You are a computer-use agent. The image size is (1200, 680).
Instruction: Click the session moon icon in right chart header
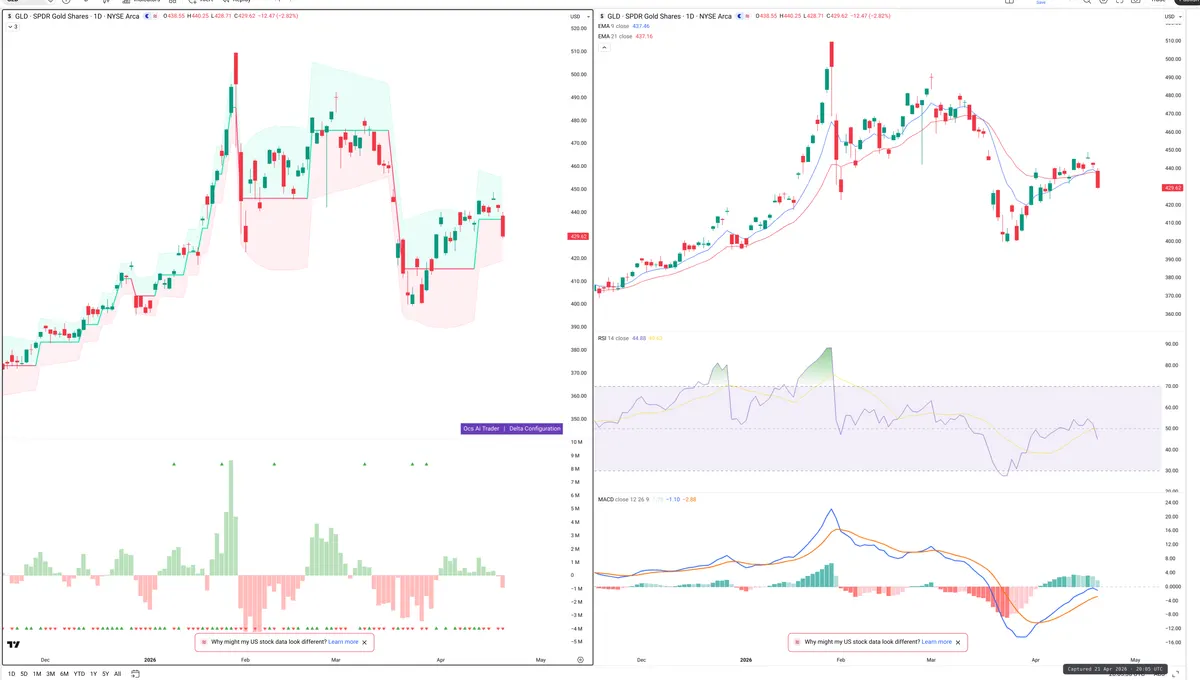(x=741, y=17)
